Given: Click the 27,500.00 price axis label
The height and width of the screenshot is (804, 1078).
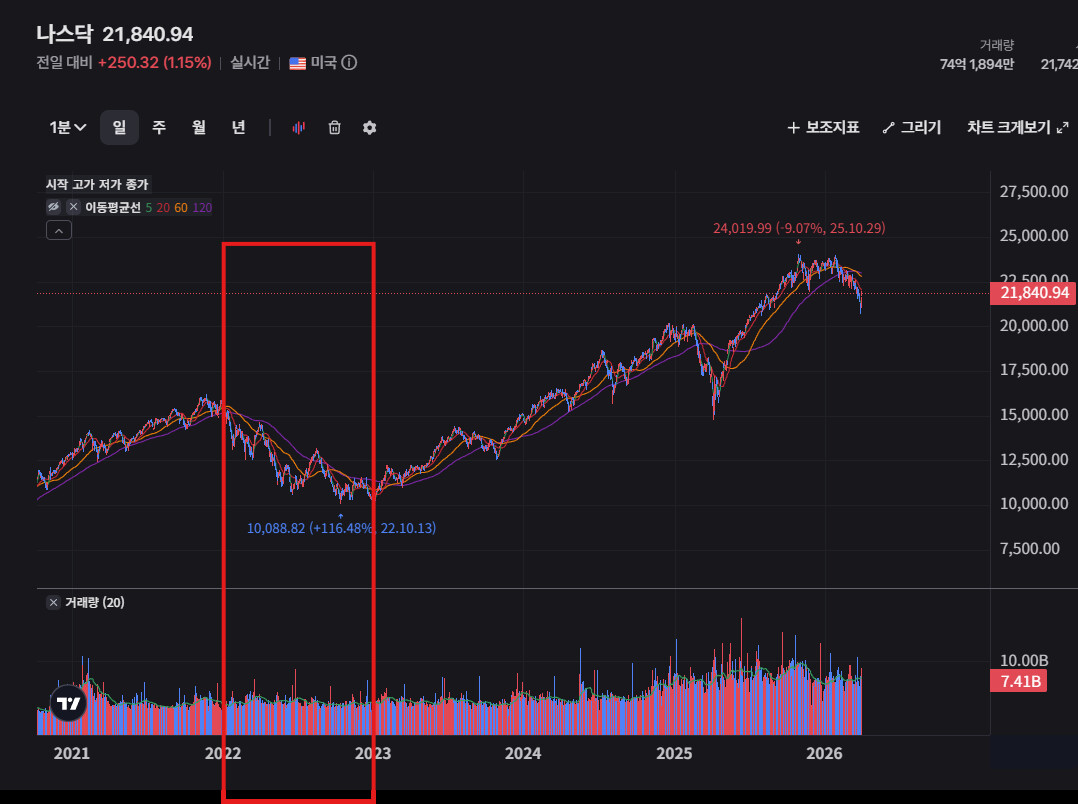Looking at the screenshot, I should point(1034,191).
